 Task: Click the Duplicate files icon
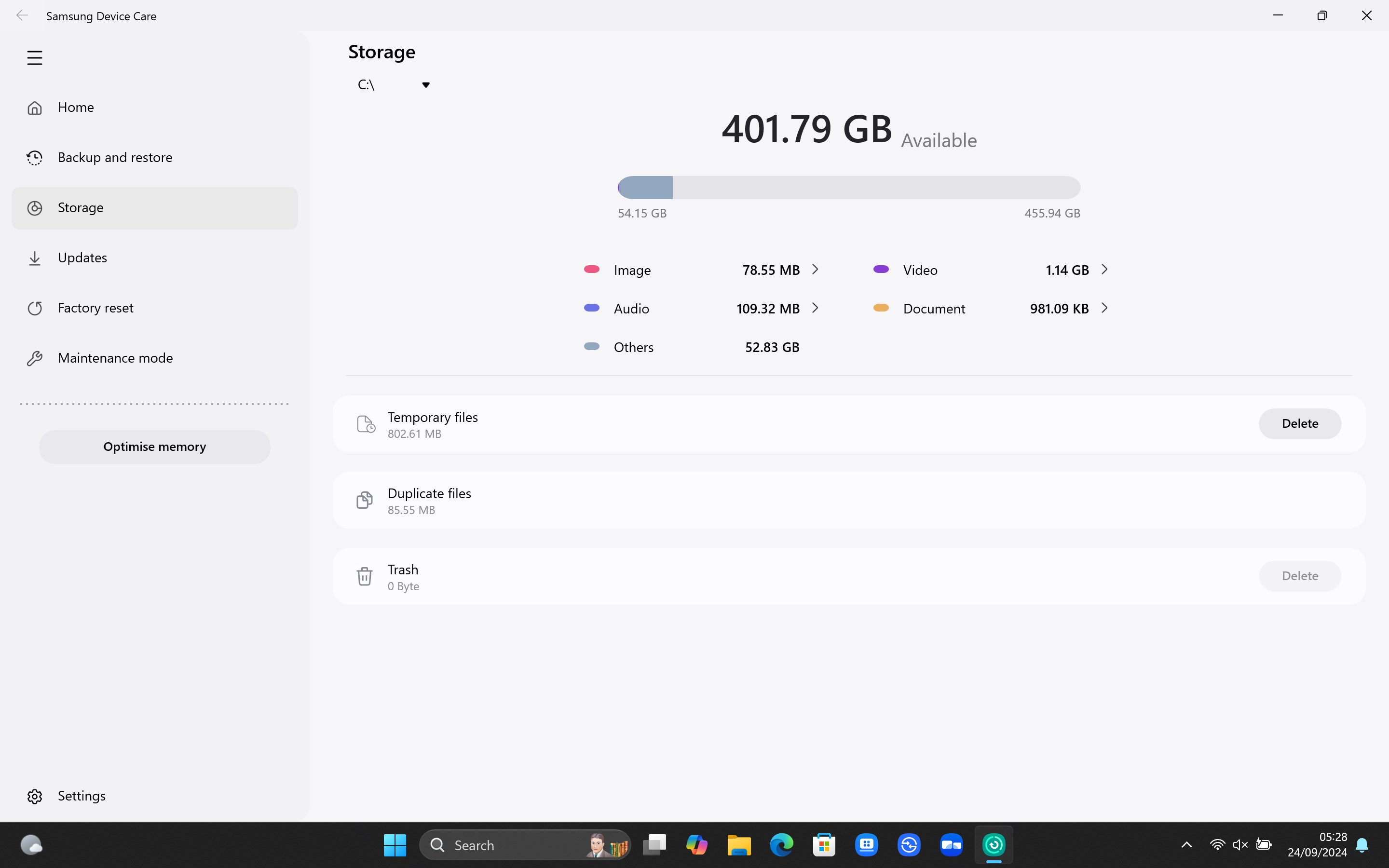(365, 501)
